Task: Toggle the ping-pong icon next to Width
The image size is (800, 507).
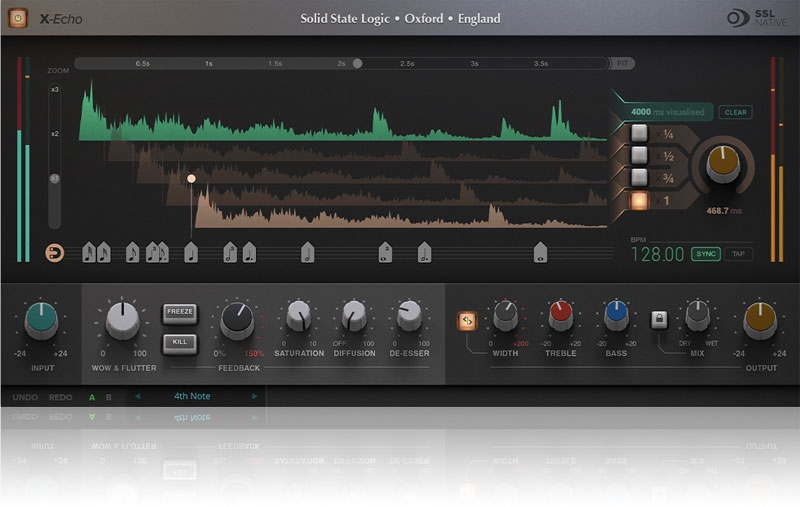Action: click(x=467, y=321)
